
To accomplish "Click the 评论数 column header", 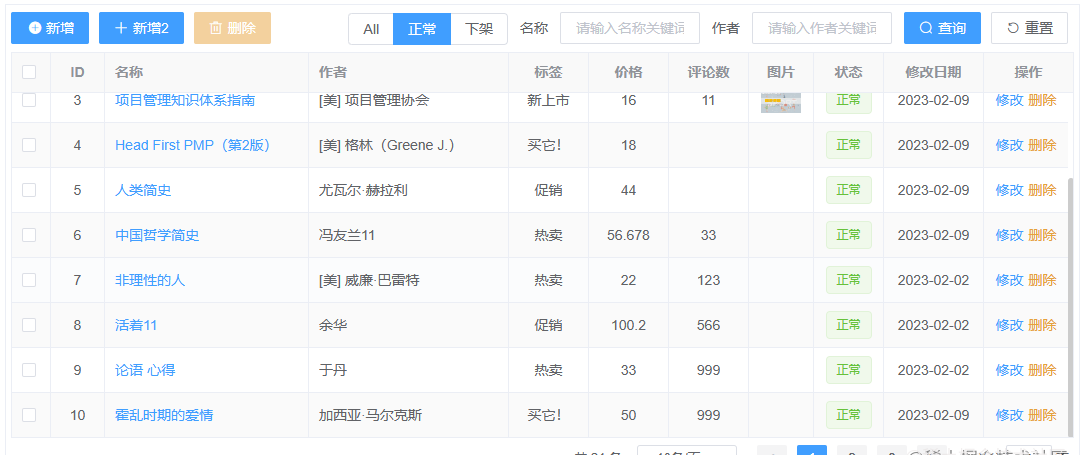I will pos(708,72).
